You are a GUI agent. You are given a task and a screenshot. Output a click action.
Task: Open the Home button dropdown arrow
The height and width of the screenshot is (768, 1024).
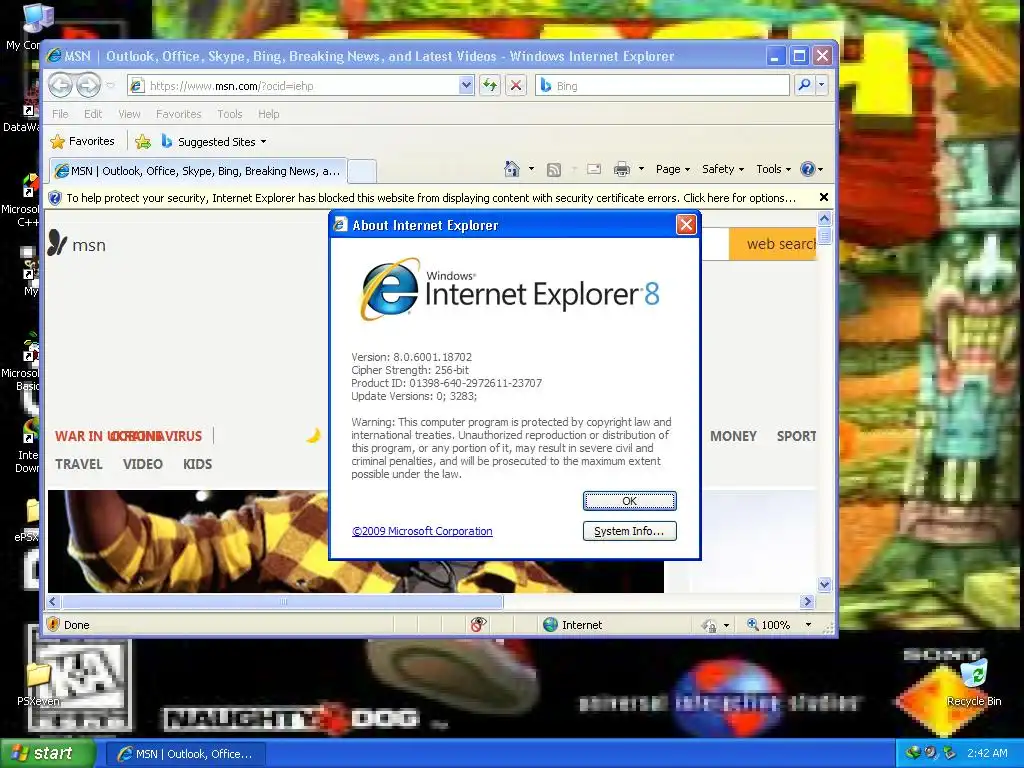tap(531, 169)
